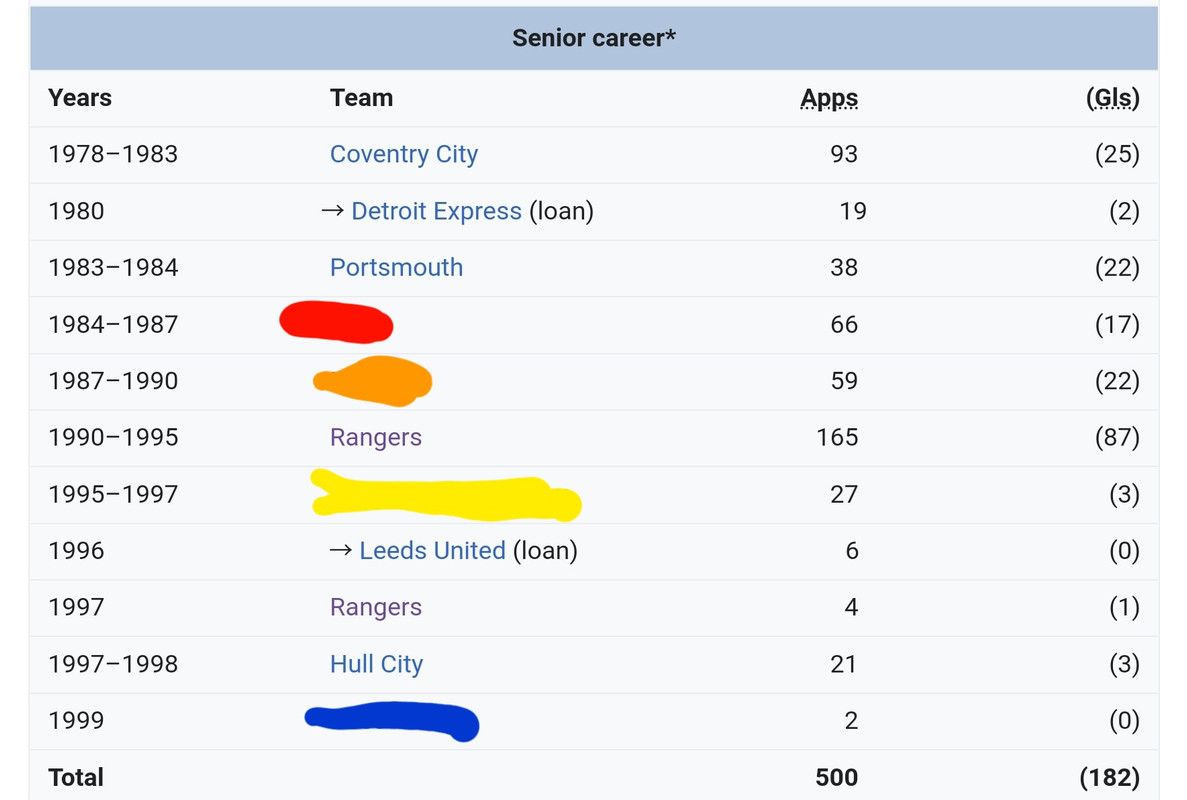Viewport: 1187px width, 800px height.
Task: Click the Senior career table heading
Action: pos(594,38)
